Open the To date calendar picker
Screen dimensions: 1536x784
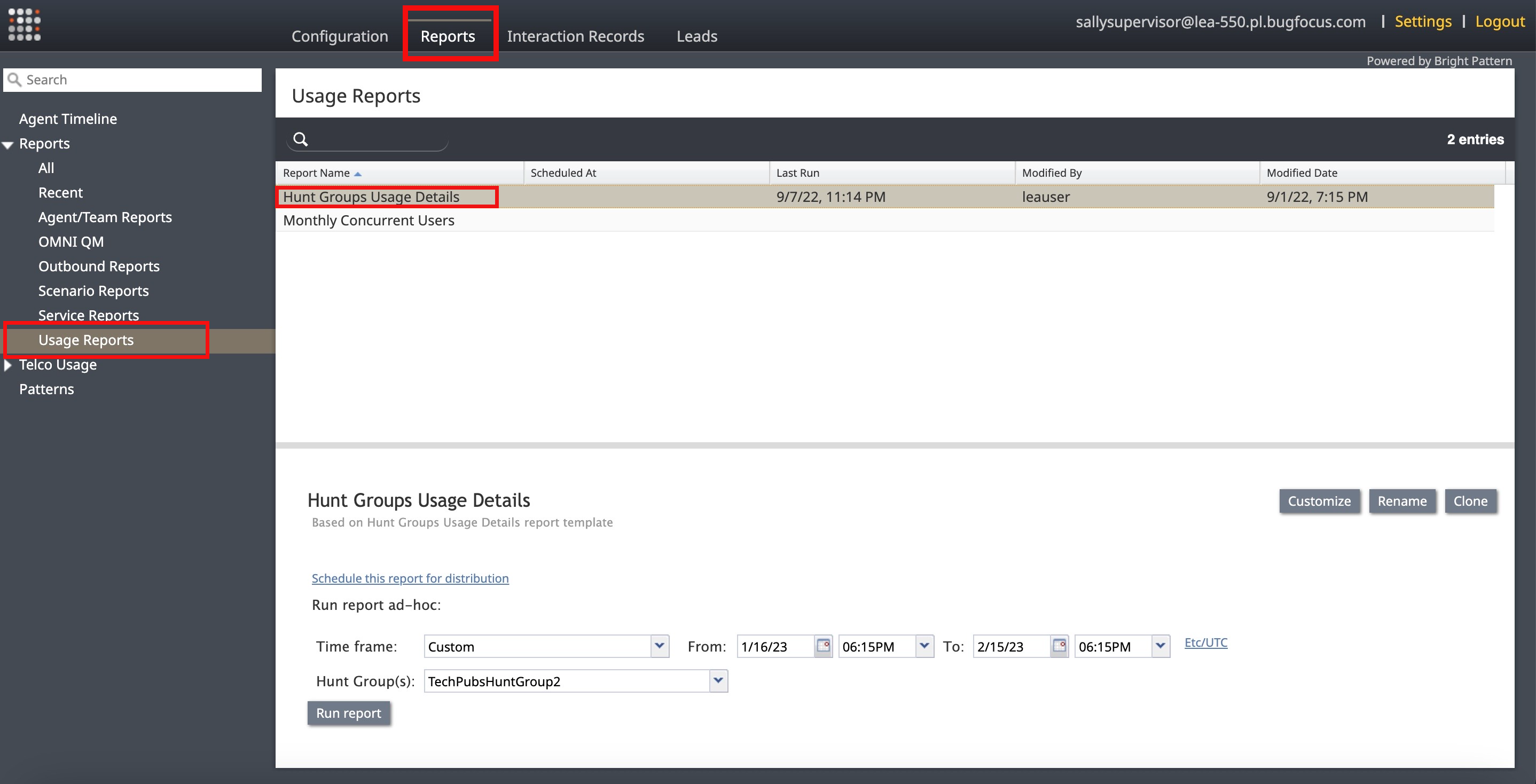(x=1060, y=646)
